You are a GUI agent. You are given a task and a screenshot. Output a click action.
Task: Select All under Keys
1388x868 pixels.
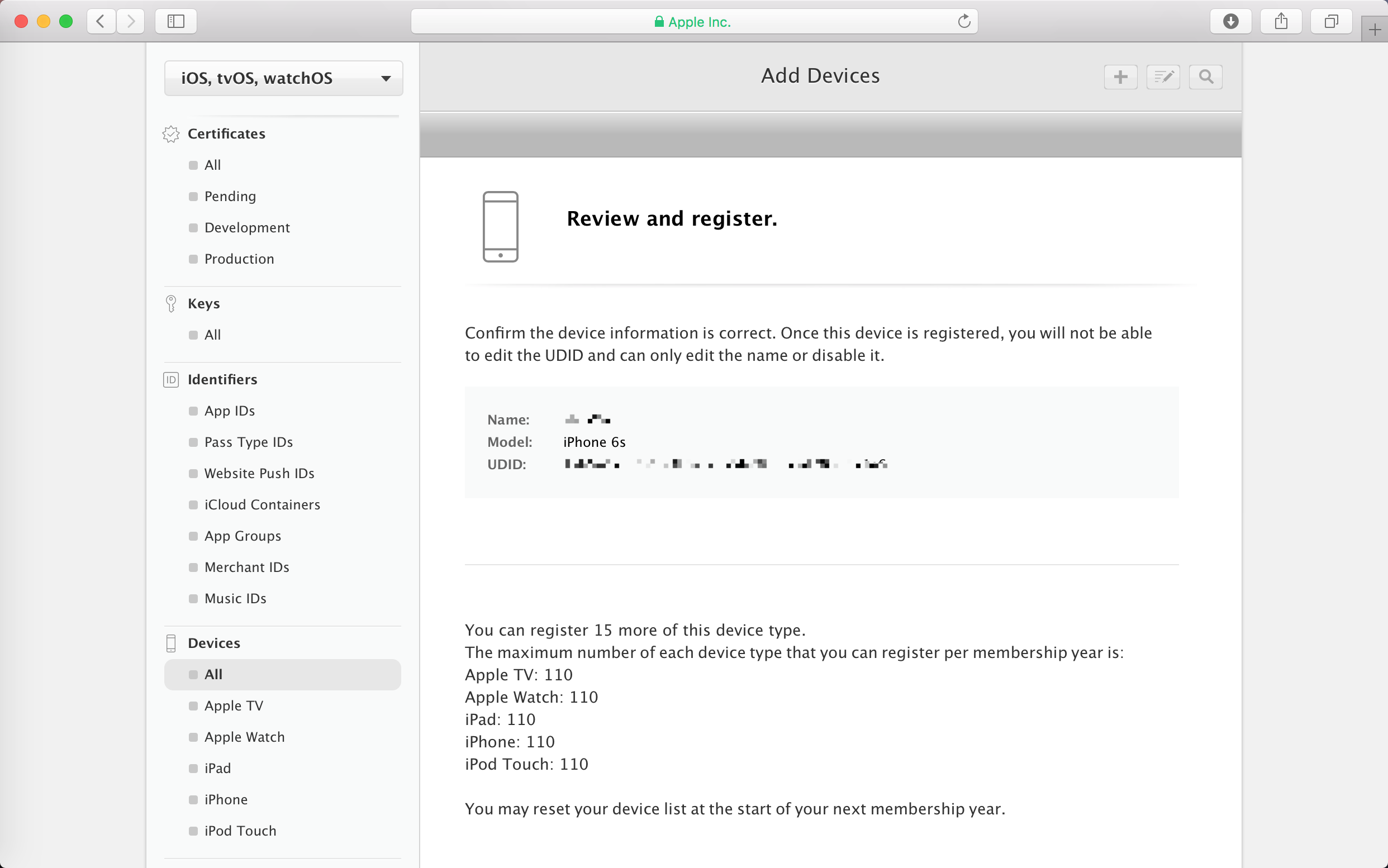click(x=212, y=335)
